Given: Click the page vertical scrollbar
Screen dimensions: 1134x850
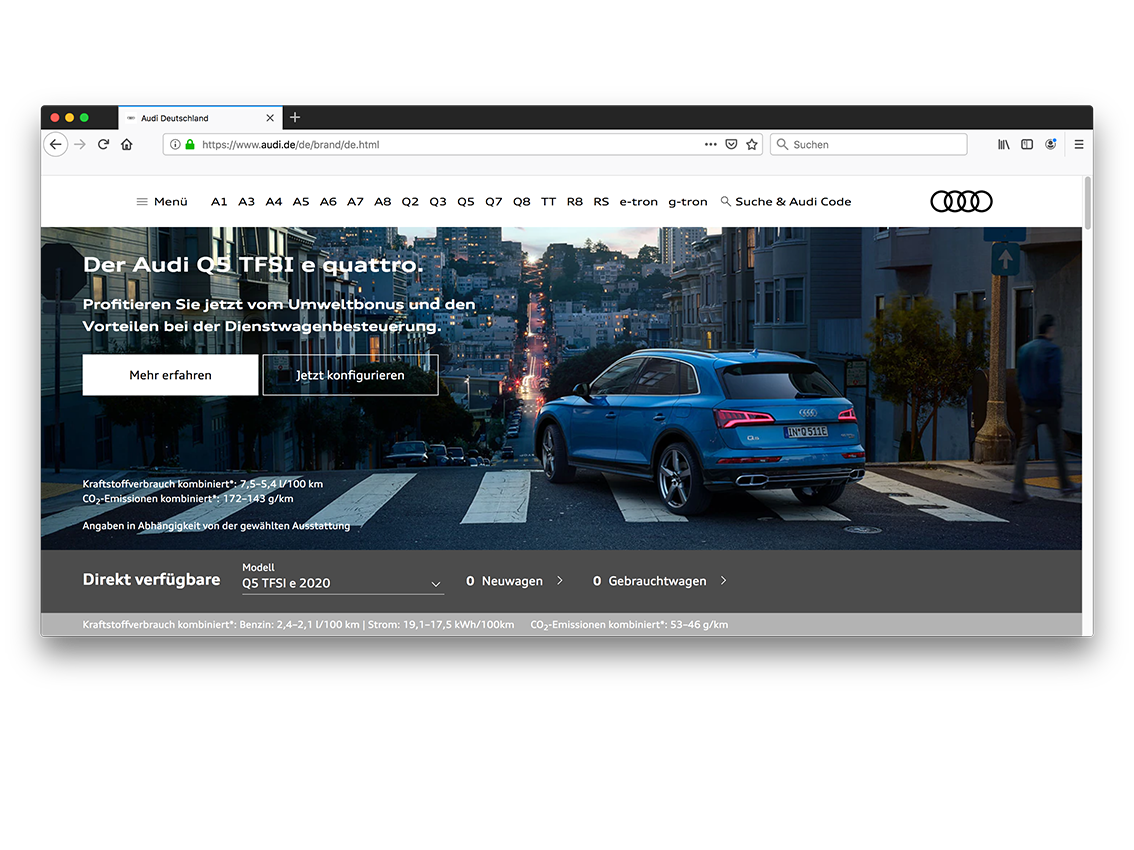Looking at the screenshot, I should (x=1087, y=204).
